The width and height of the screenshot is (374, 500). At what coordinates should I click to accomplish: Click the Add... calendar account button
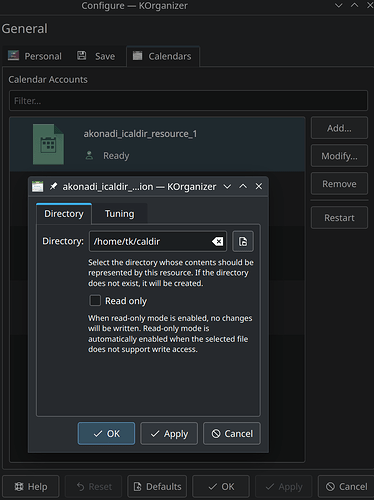(339, 128)
